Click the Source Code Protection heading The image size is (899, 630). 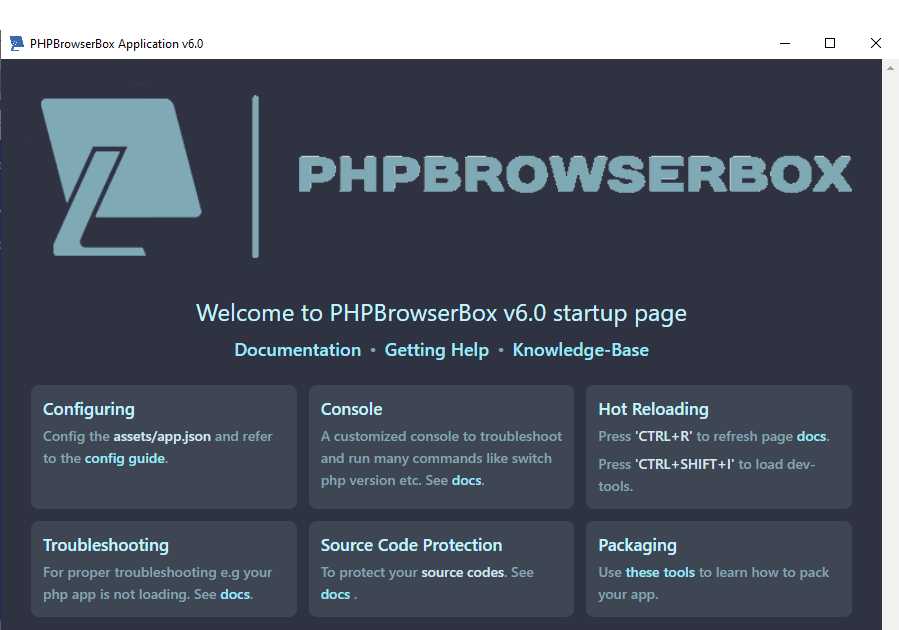point(411,545)
